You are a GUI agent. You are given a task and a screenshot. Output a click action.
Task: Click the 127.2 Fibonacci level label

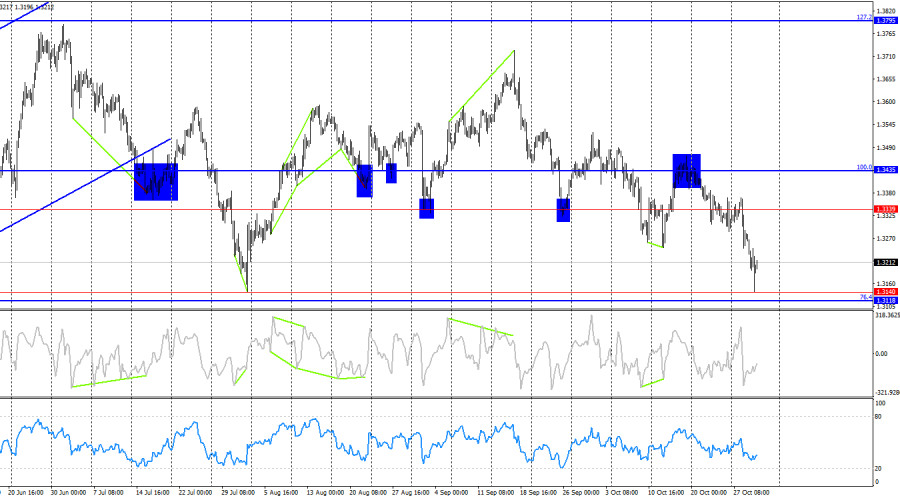point(862,17)
